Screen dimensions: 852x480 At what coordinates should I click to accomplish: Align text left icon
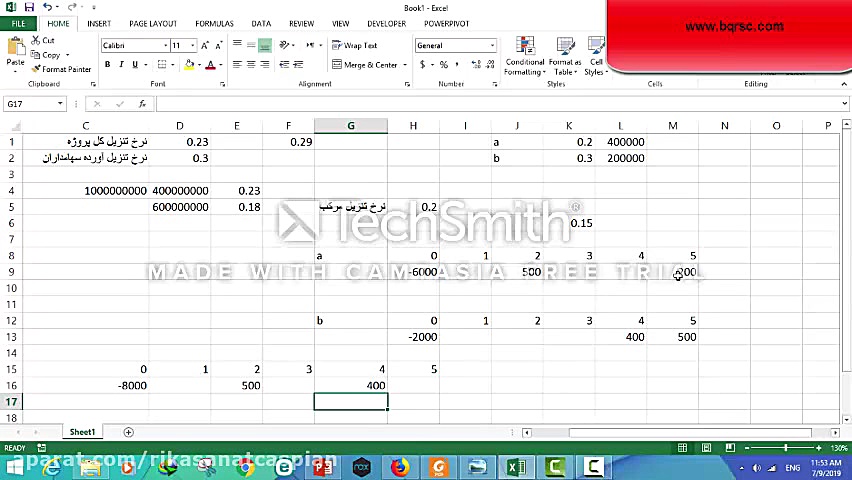[237, 64]
